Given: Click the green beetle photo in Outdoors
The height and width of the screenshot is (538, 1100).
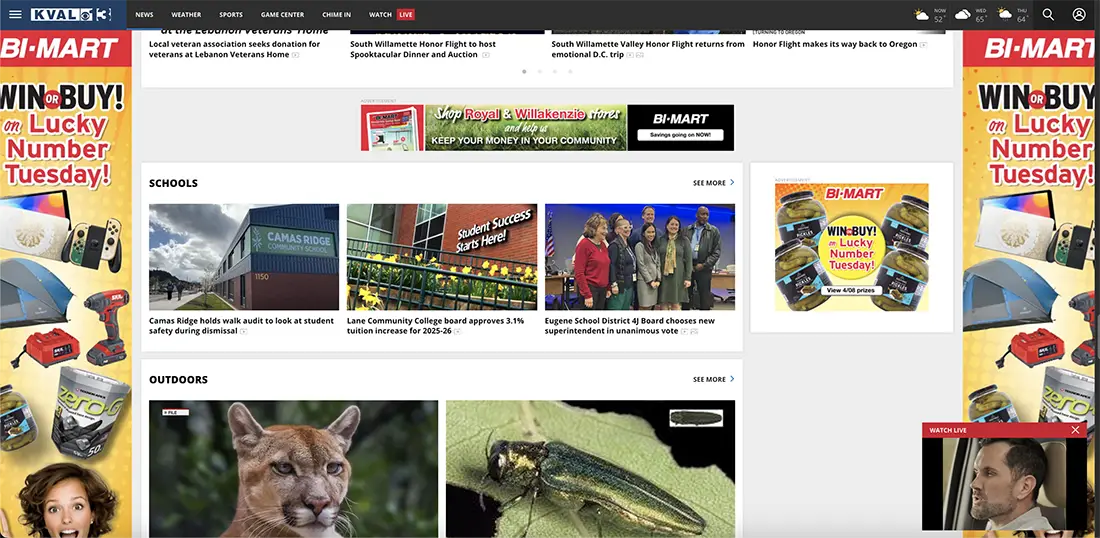Looking at the screenshot, I should pos(591,469).
